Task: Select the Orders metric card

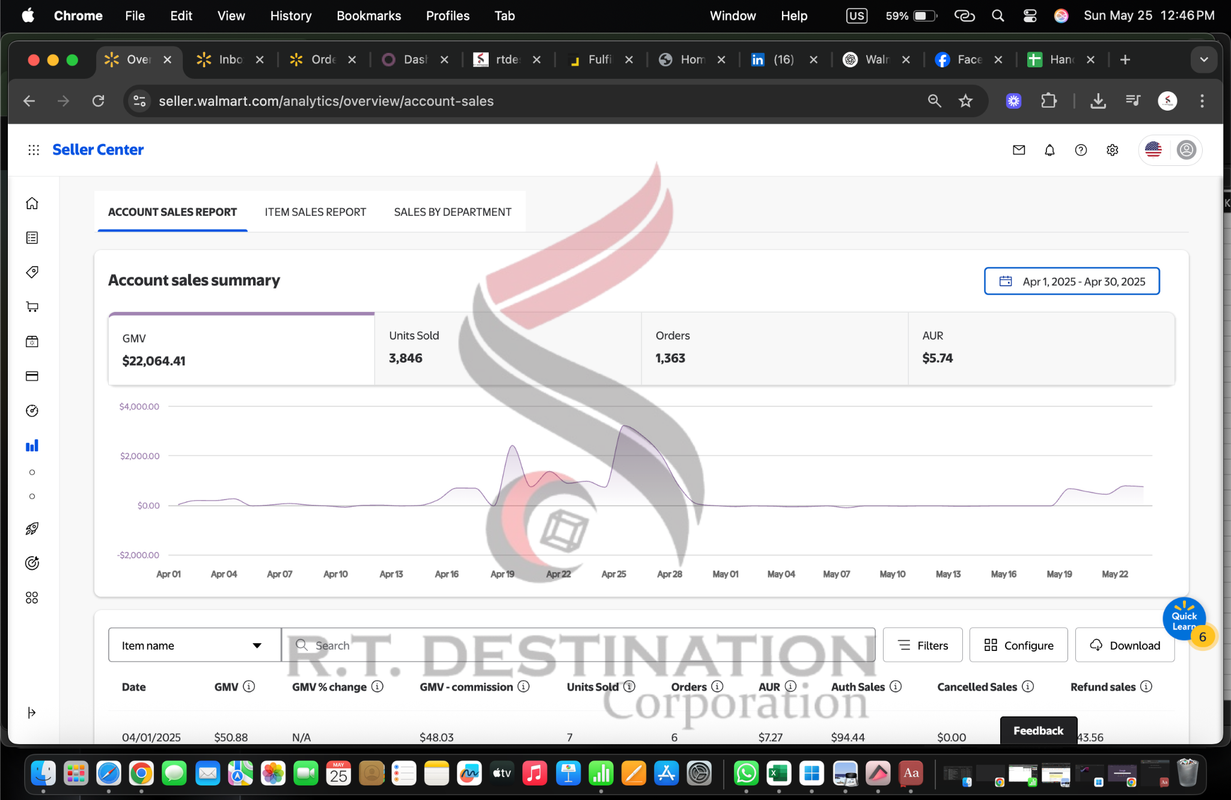Action: [775, 349]
